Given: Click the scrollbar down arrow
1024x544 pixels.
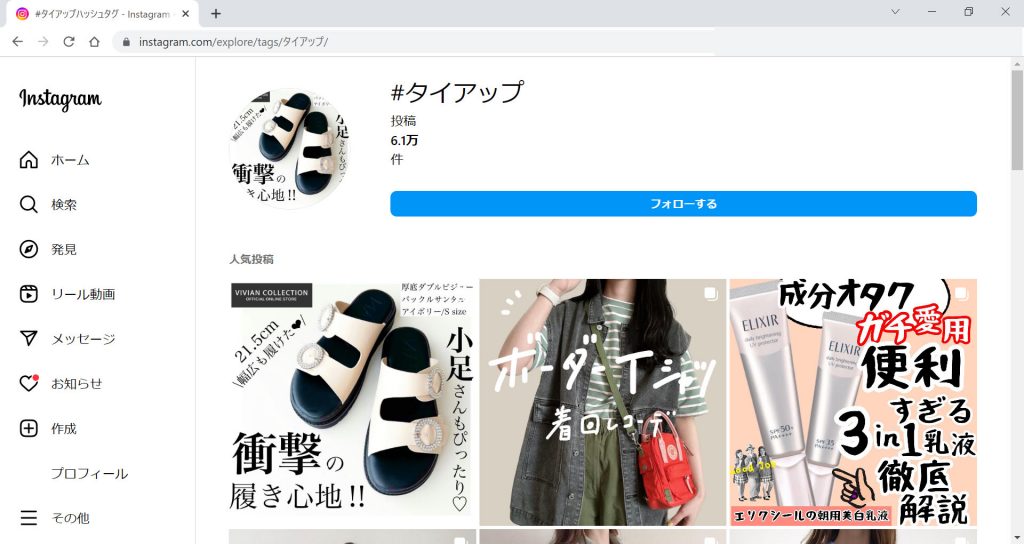Looking at the screenshot, I should tap(1017, 539).
